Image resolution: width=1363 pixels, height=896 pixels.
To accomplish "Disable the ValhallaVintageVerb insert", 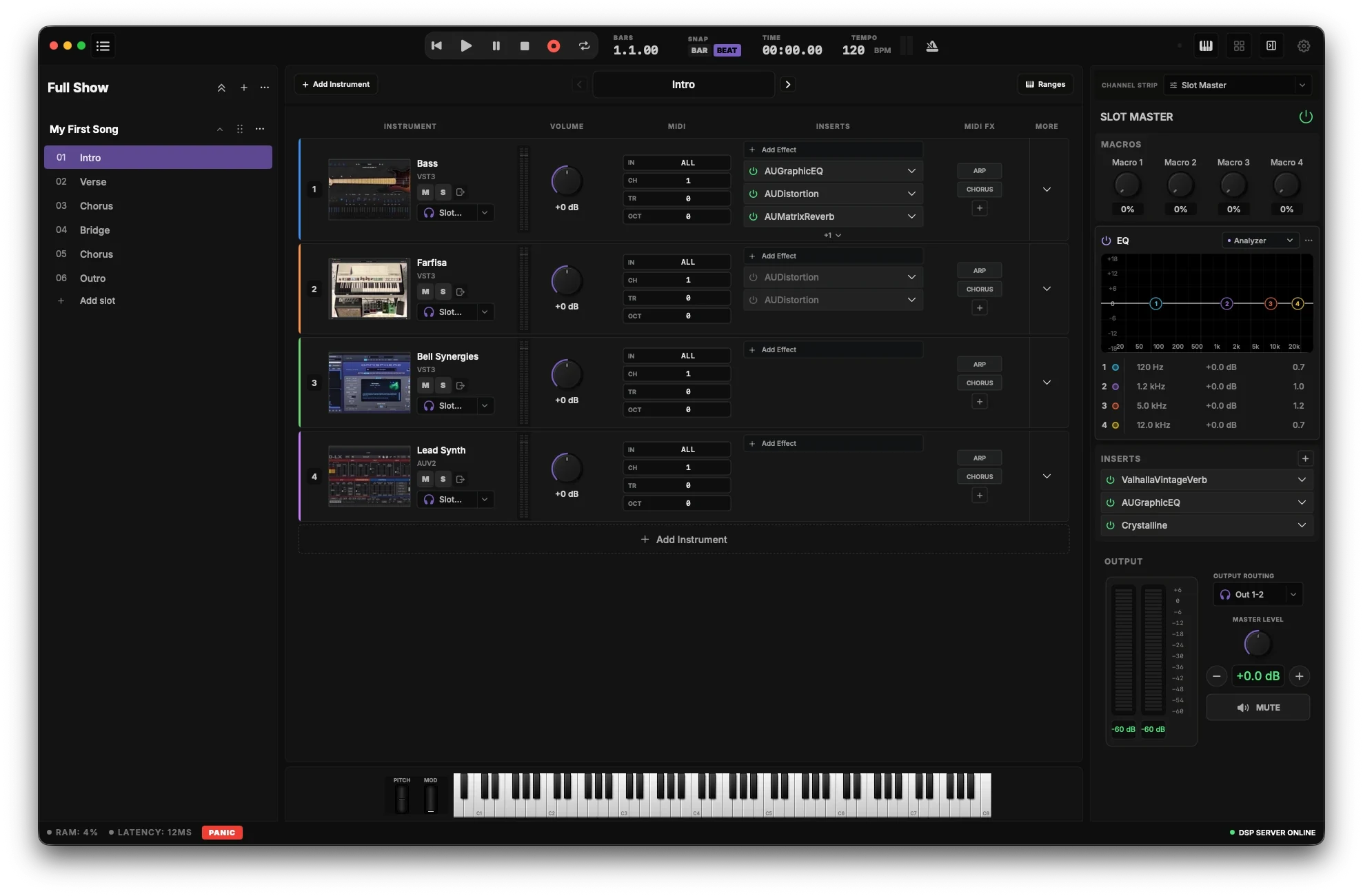I will tap(1110, 480).
